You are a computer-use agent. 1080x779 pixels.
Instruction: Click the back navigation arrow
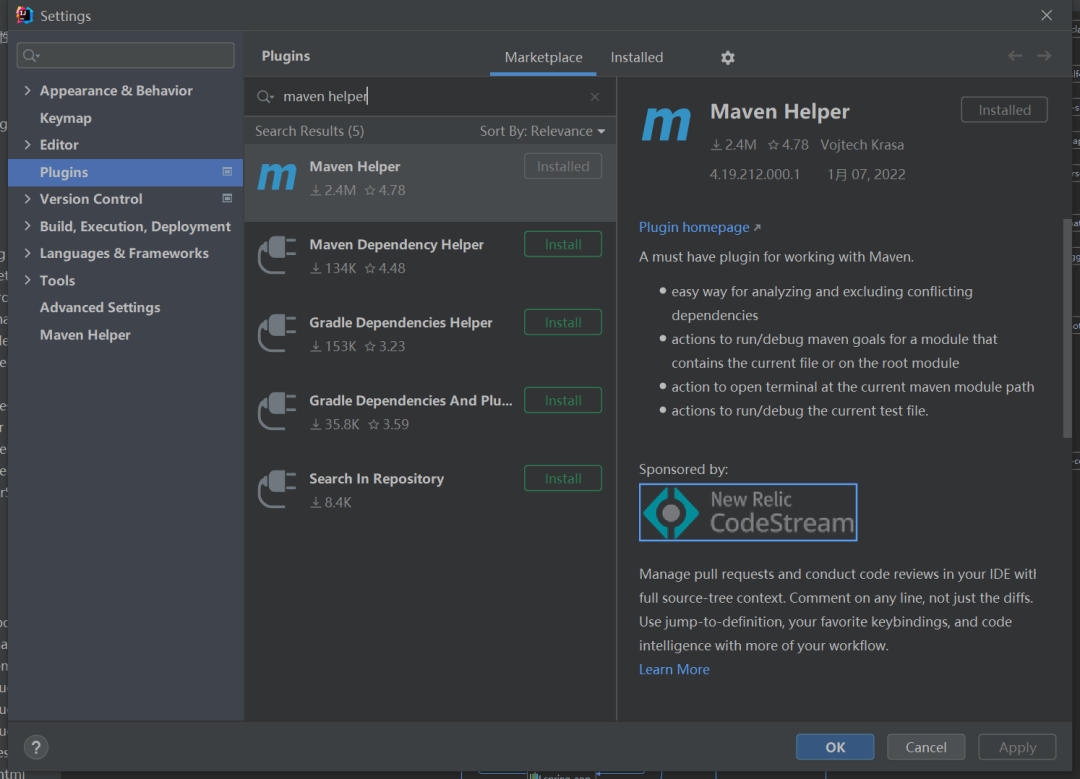pyautogui.click(x=1015, y=56)
